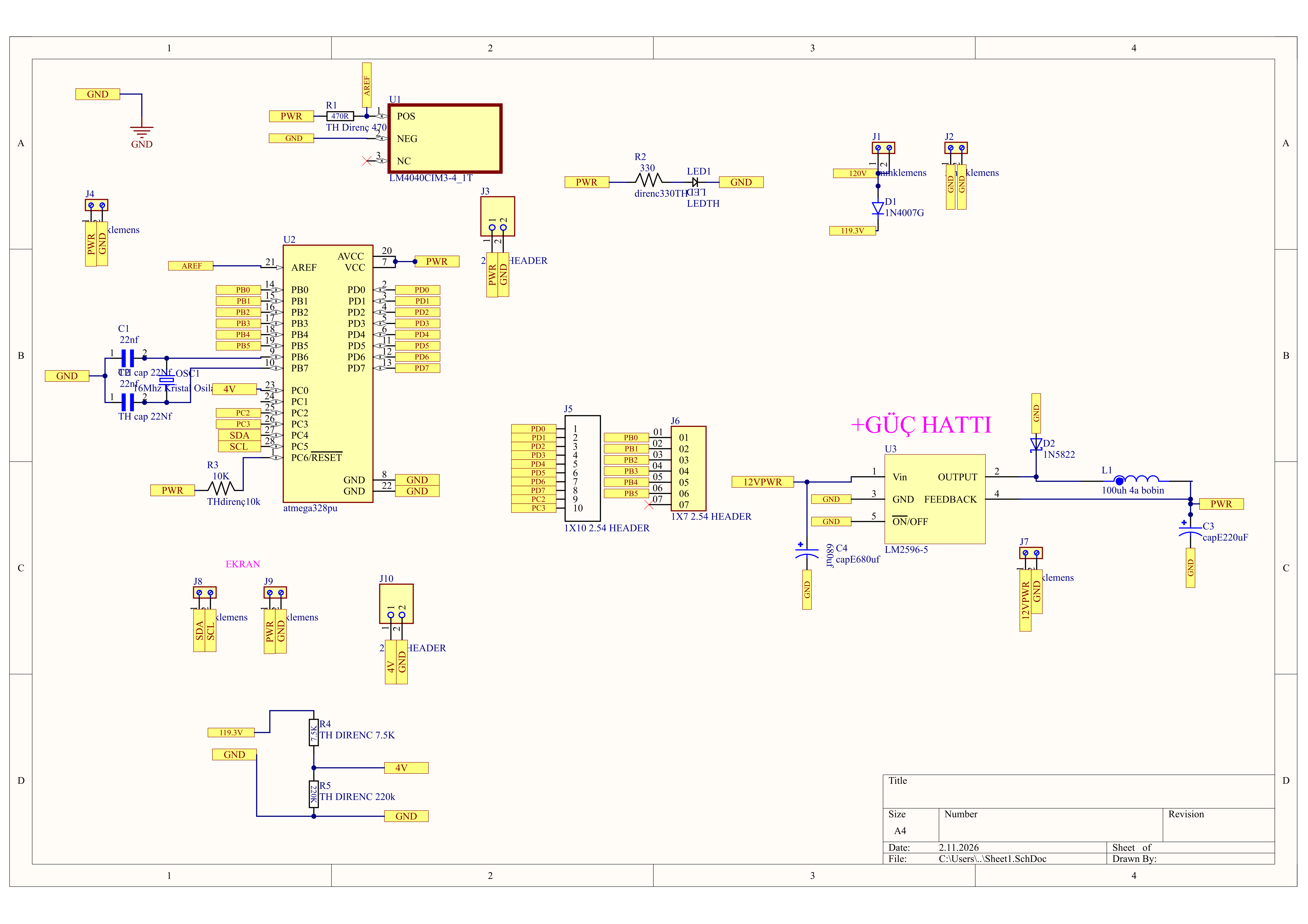Click the R4 7.5K resistor body
1308x924 pixels.
(x=314, y=733)
